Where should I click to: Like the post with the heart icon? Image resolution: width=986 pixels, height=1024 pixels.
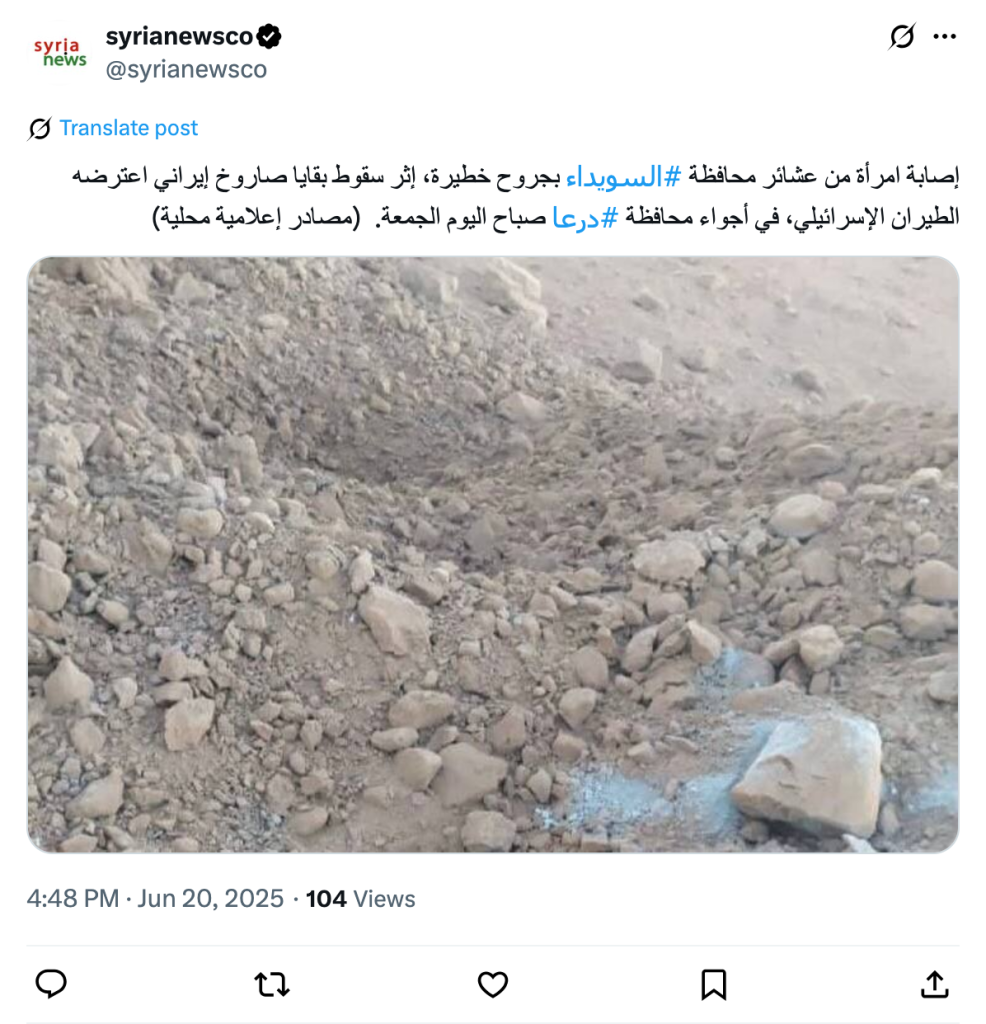[493, 985]
